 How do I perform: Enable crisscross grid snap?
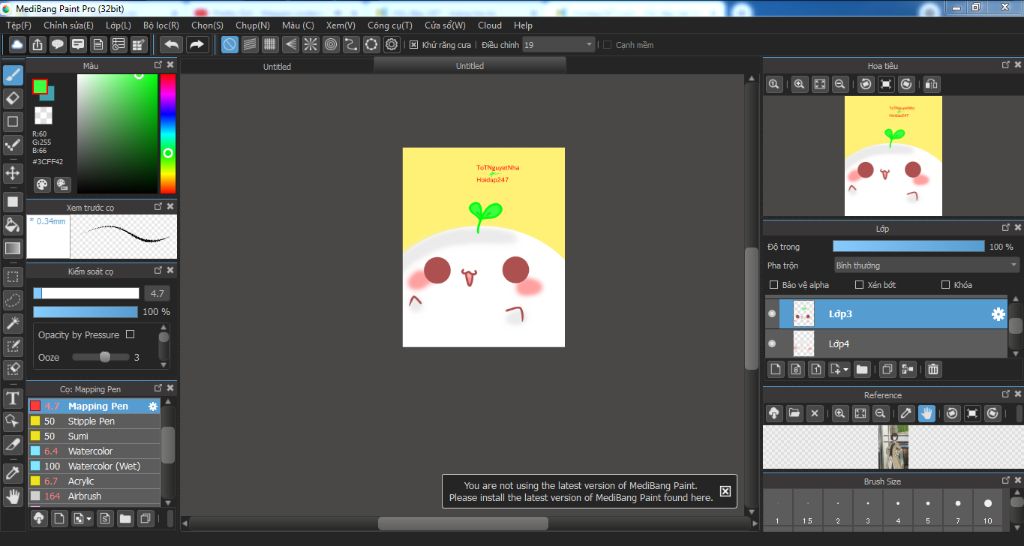(x=270, y=44)
